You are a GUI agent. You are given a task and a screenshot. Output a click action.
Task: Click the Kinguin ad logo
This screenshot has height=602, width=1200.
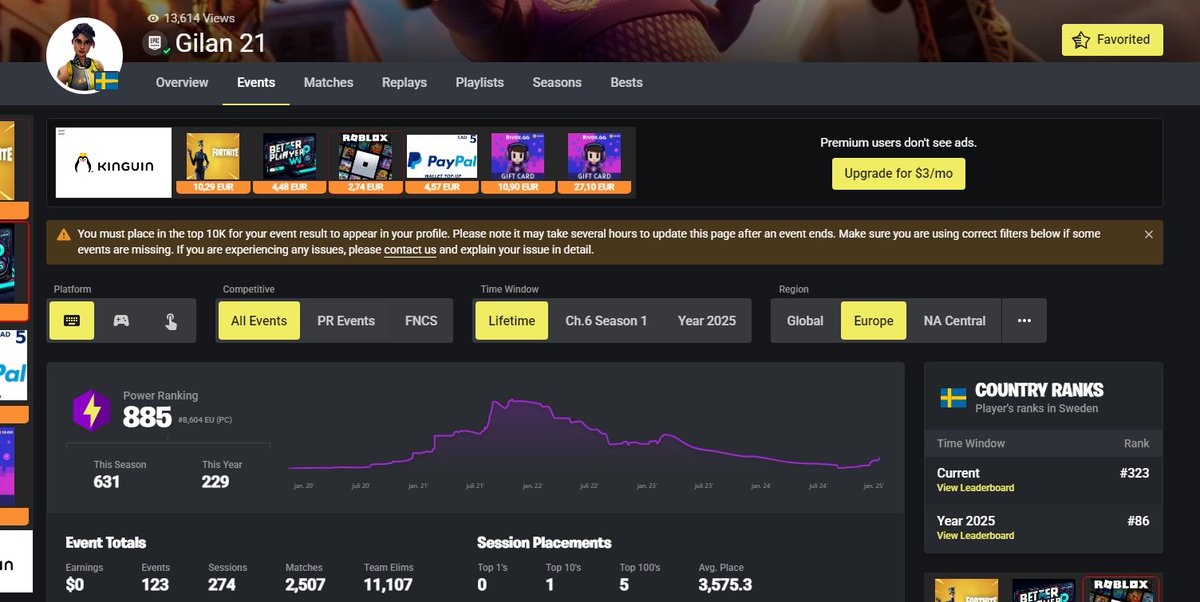pos(114,163)
